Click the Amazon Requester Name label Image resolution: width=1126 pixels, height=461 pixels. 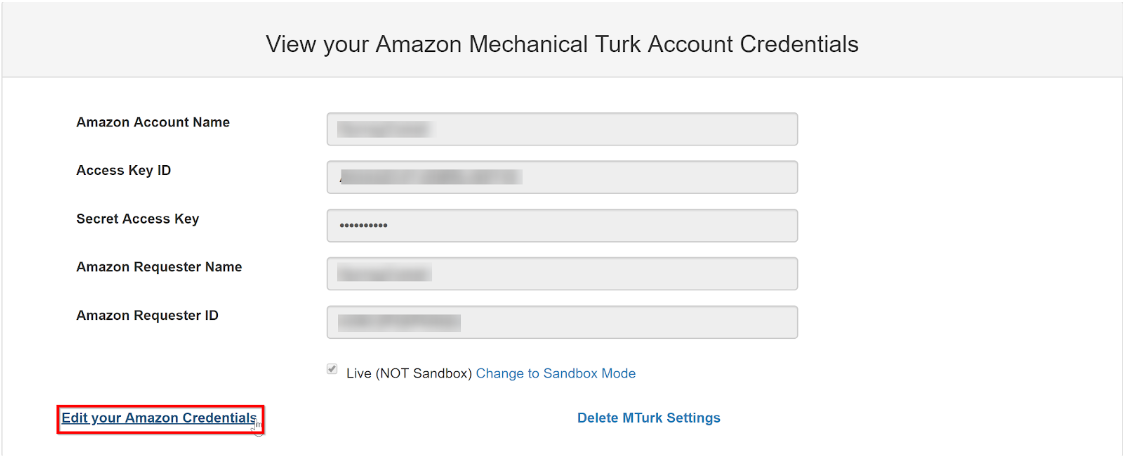point(159,267)
